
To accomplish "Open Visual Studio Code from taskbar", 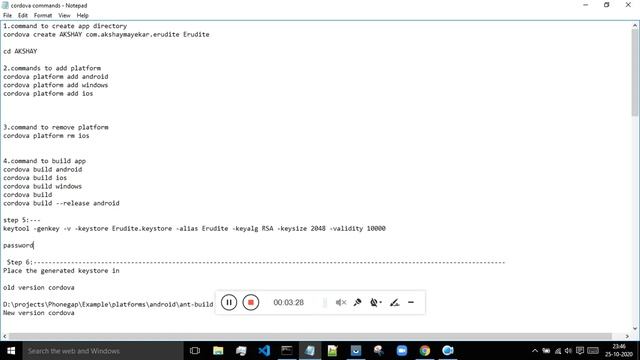I will pyautogui.click(x=264, y=351).
